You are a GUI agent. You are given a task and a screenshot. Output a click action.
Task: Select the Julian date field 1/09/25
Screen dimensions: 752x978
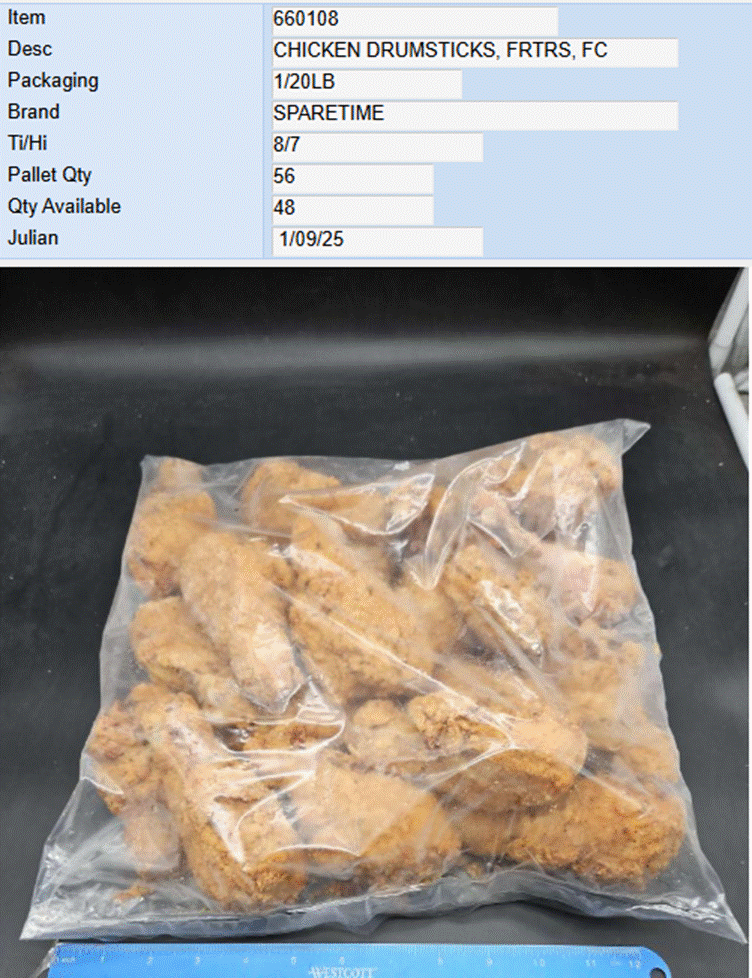click(x=377, y=240)
